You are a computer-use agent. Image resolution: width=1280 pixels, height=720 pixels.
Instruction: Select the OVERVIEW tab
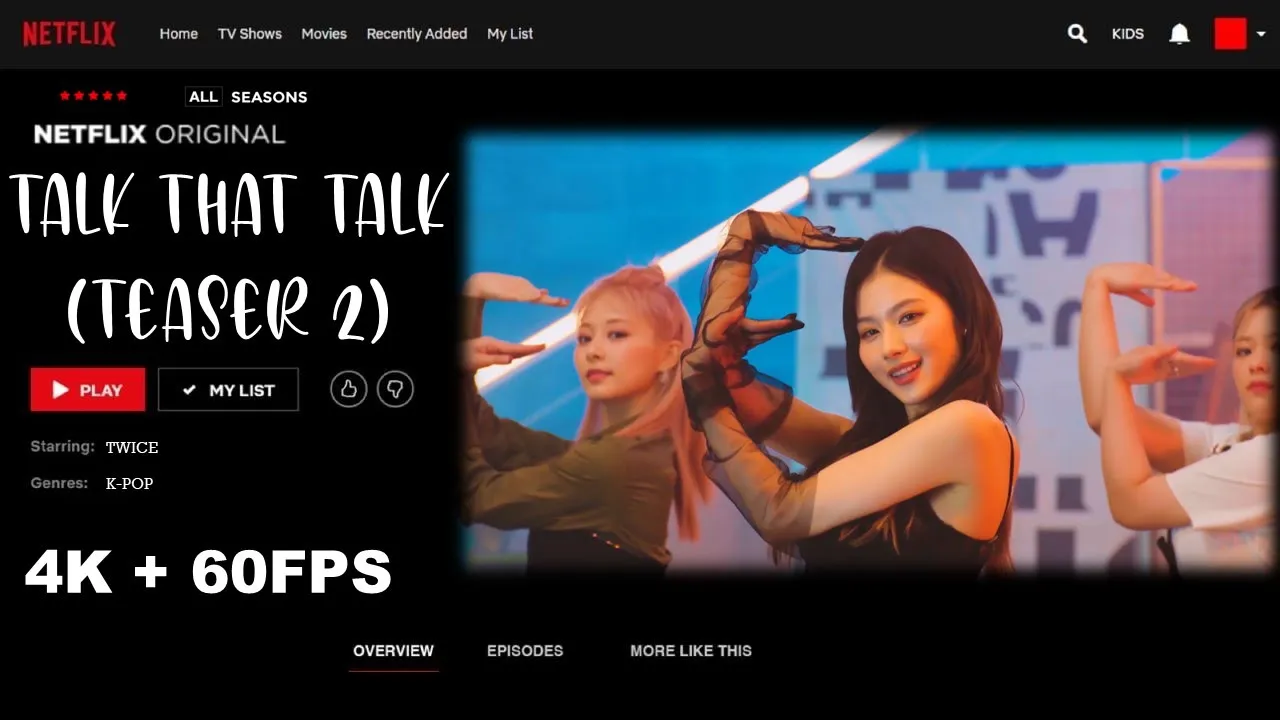393,651
